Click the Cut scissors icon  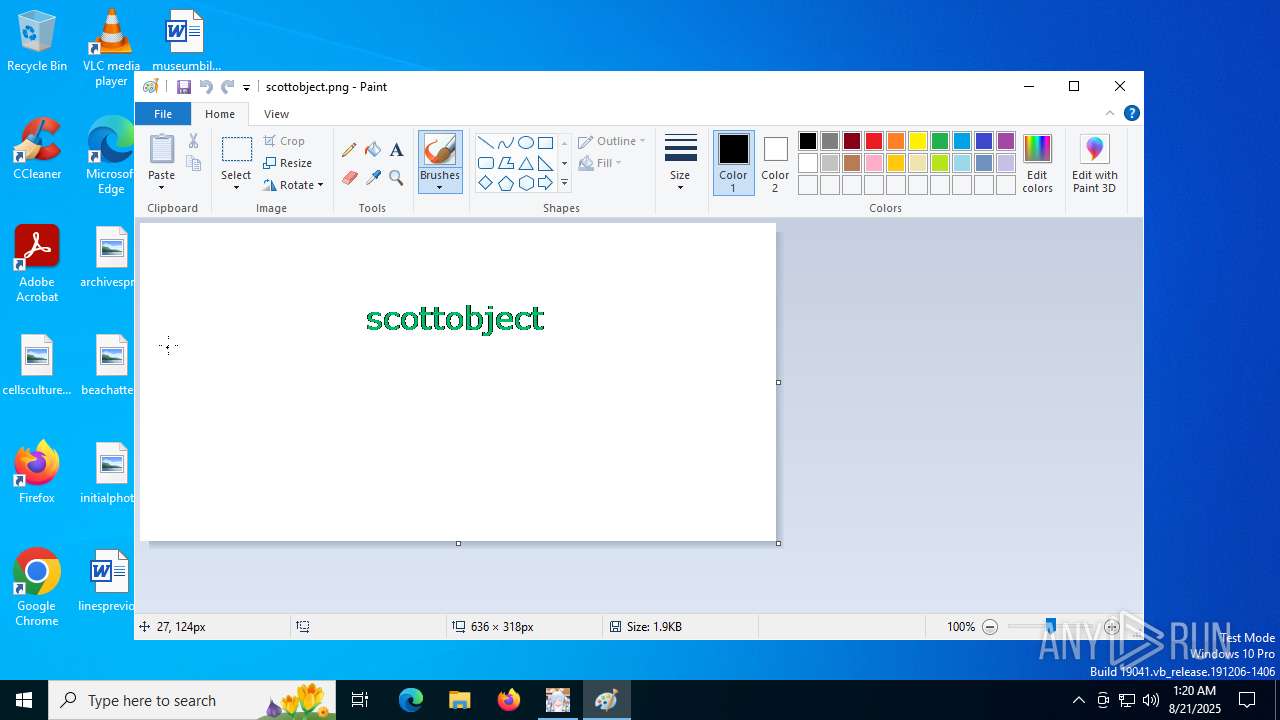pos(194,141)
